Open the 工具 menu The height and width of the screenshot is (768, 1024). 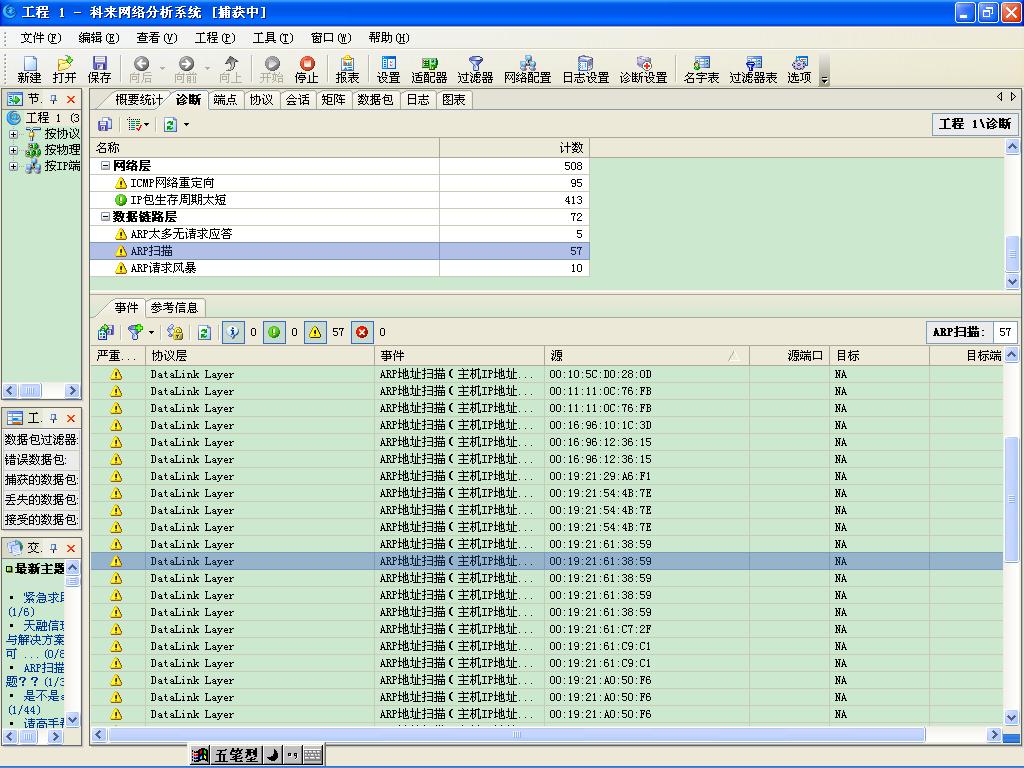click(272, 38)
